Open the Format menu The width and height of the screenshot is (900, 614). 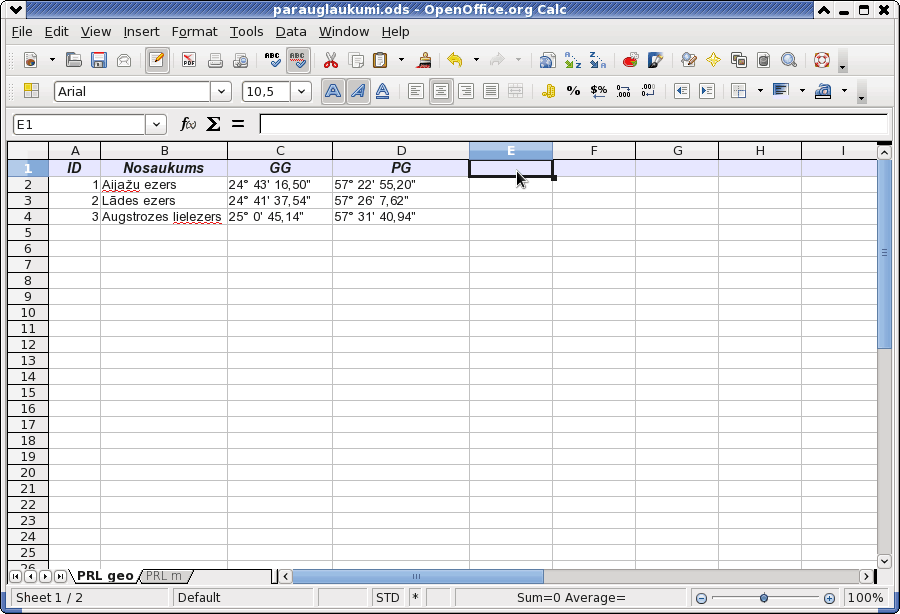point(194,32)
